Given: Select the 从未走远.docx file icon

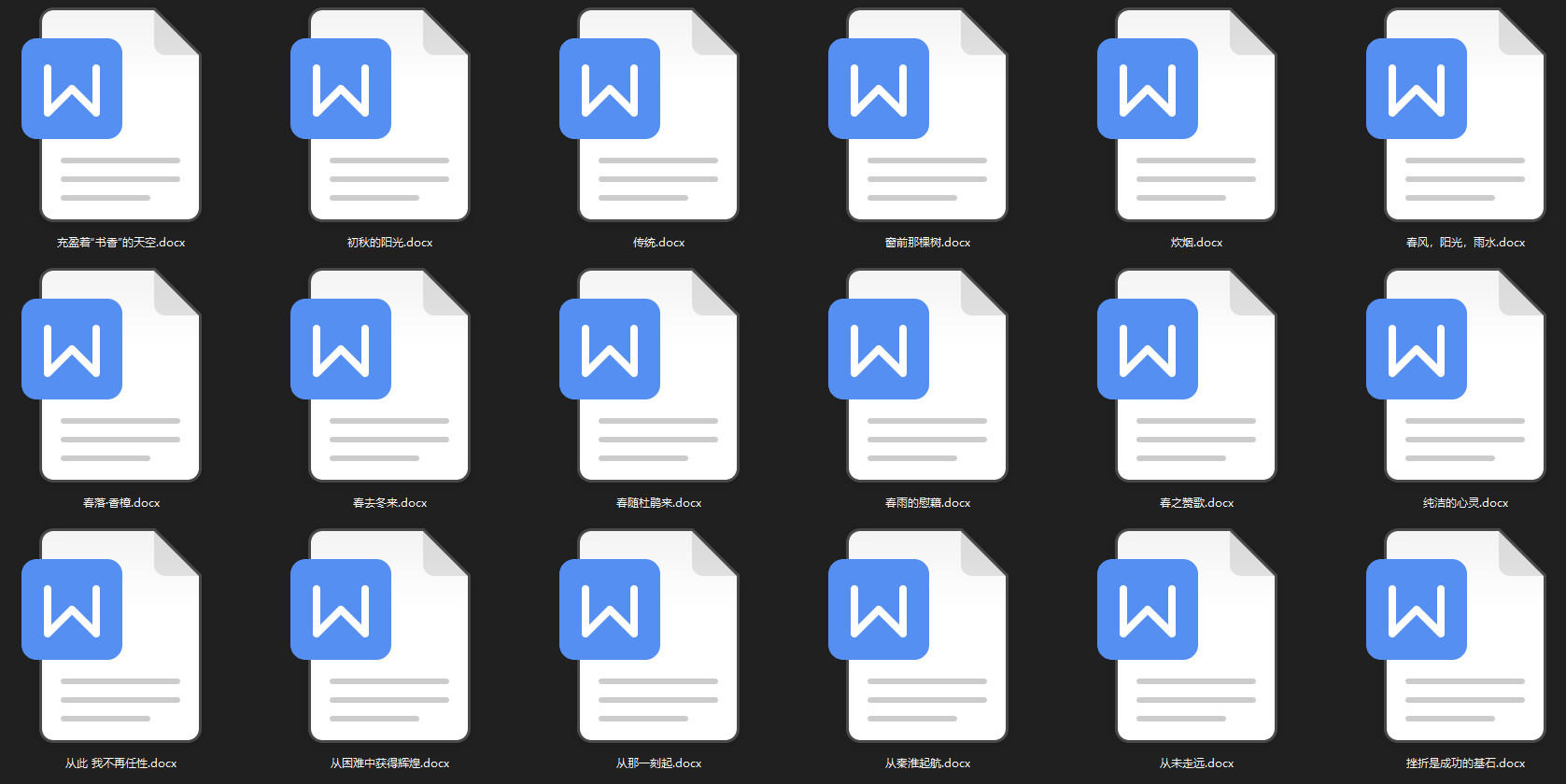Looking at the screenshot, I should coord(1187,636).
